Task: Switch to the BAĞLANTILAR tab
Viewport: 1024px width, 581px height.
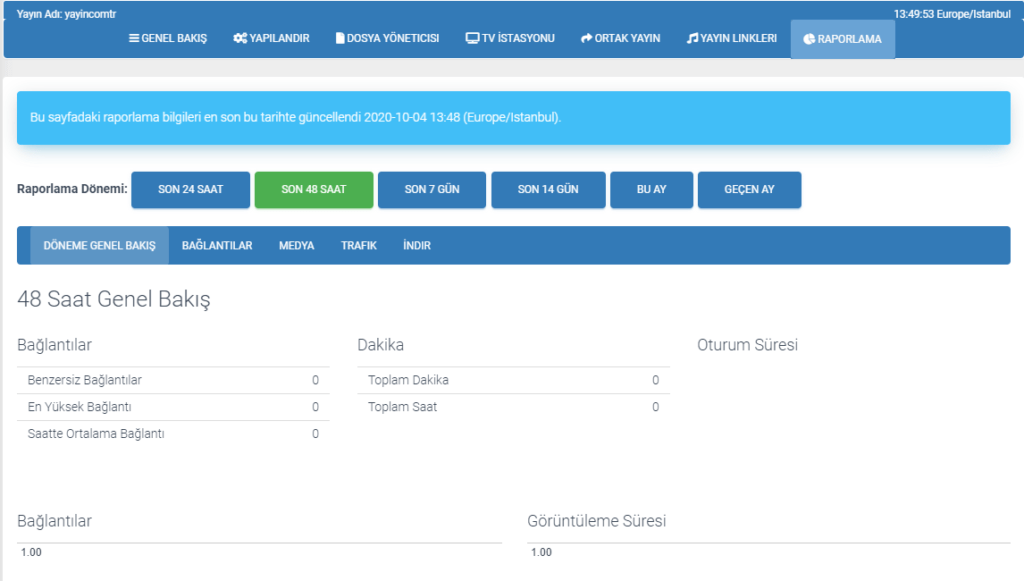Action: click(x=217, y=245)
